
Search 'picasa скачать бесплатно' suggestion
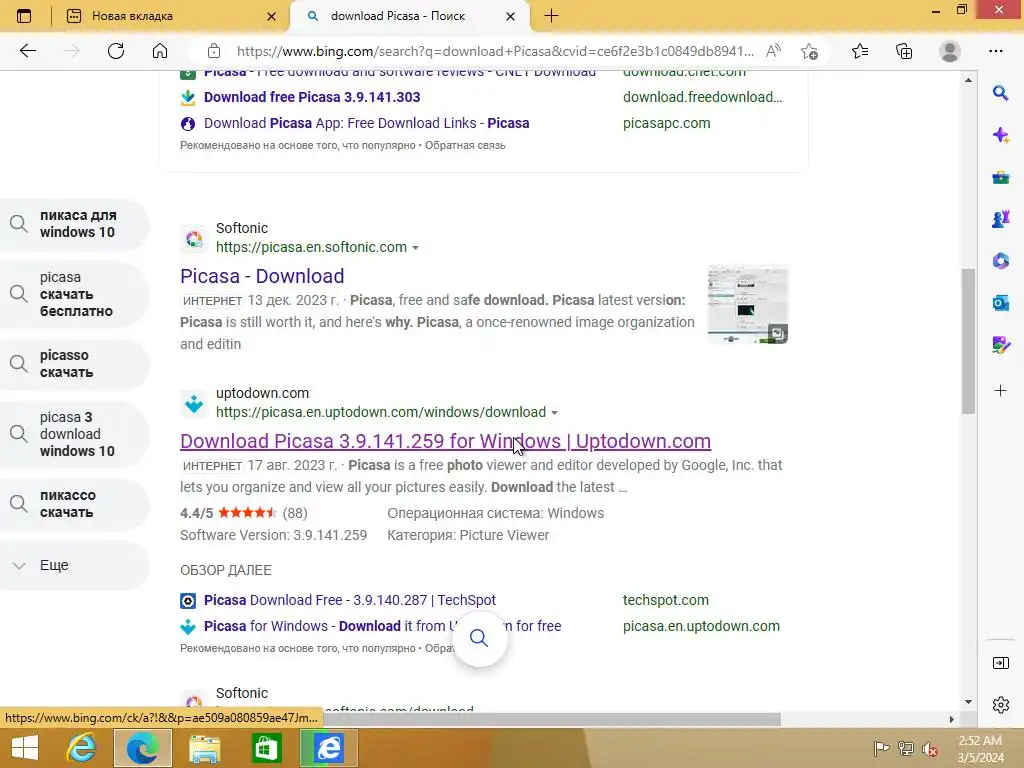pos(74,294)
